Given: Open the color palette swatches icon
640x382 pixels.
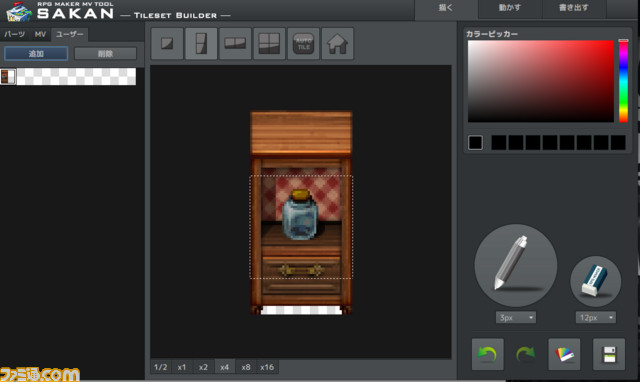Looking at the screenshot, I should coord(564,354).
